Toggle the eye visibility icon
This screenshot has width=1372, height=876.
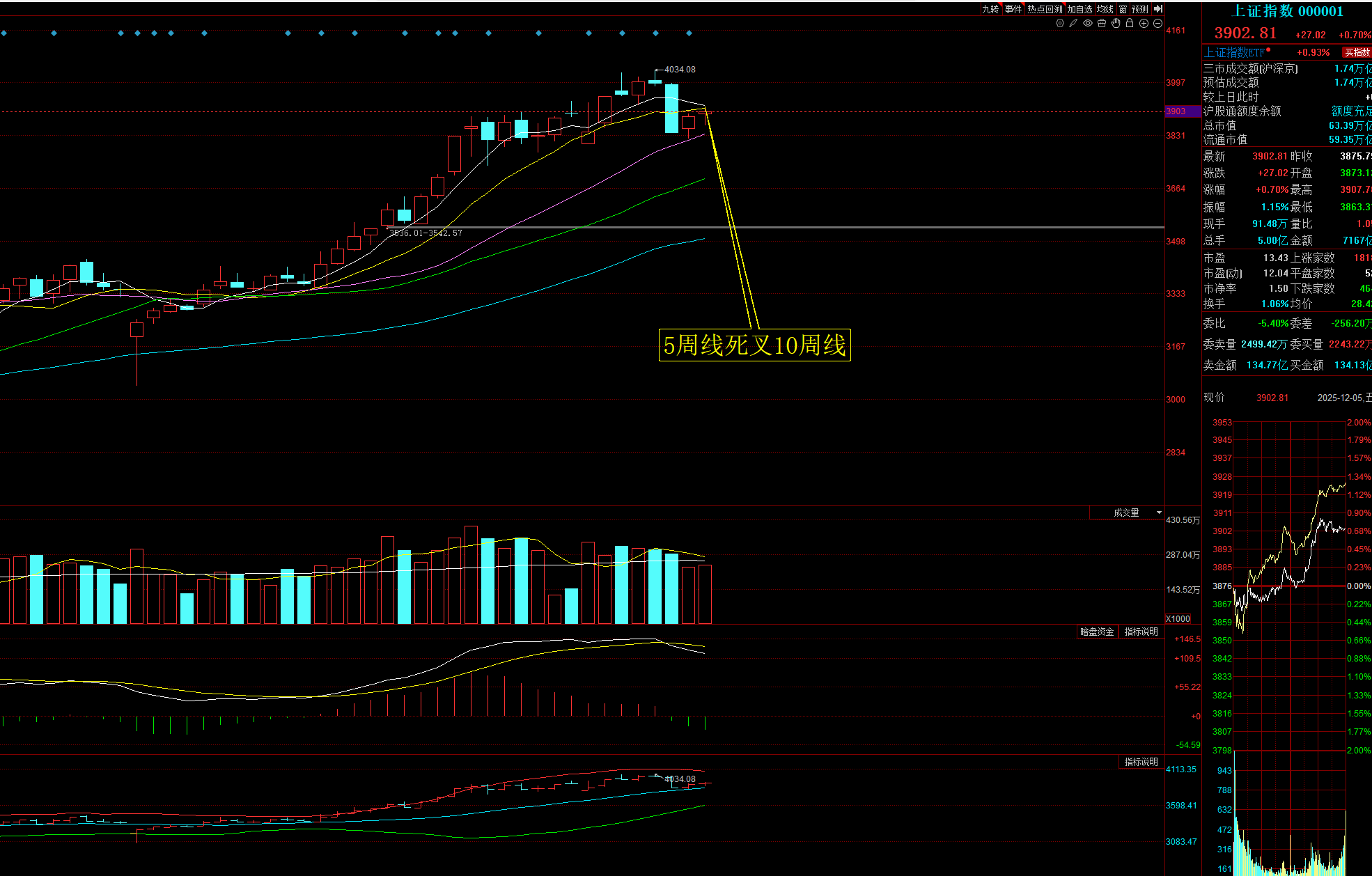(x=1087, y=23)
